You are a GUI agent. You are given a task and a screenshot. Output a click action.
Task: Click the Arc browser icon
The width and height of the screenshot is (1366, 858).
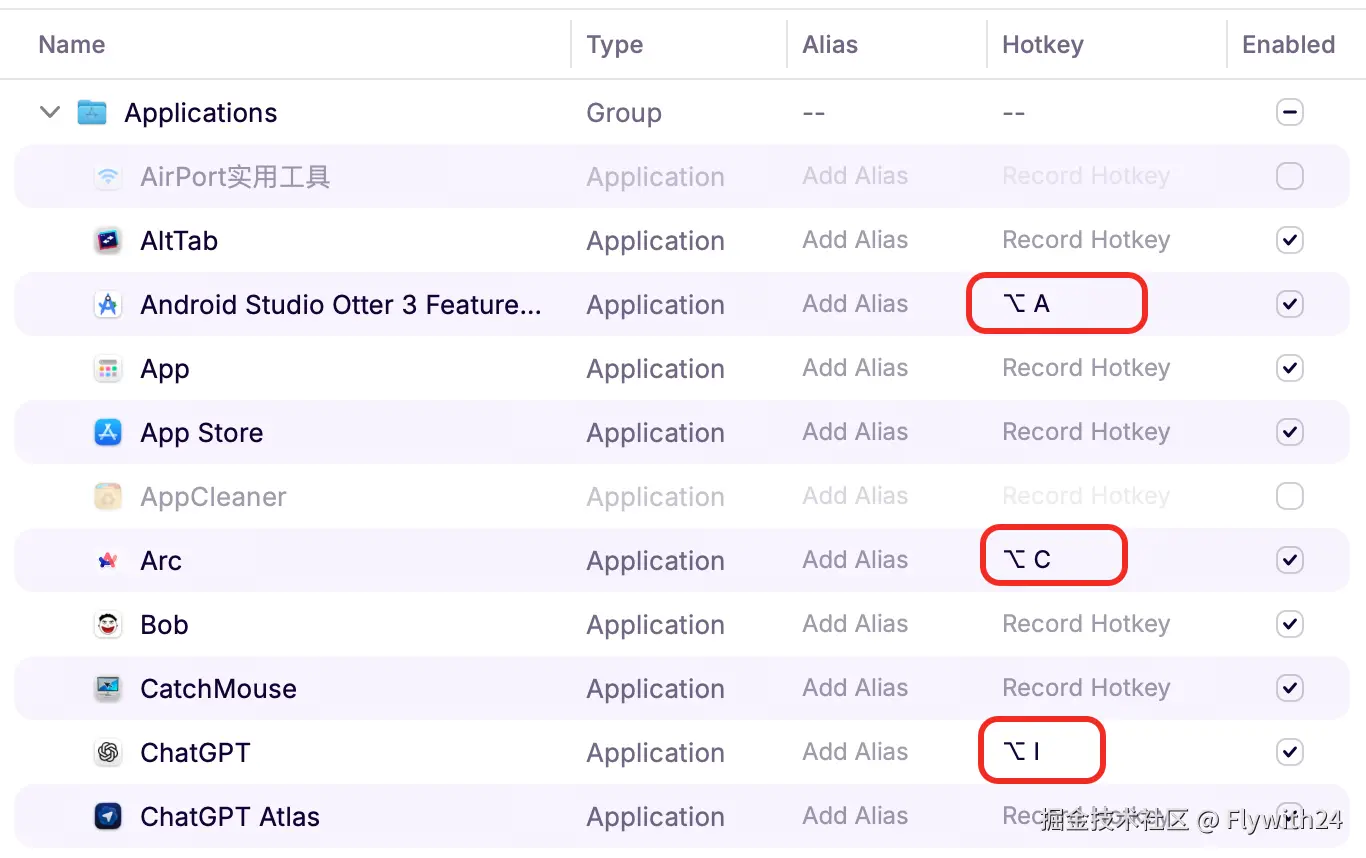click(108, 561)
